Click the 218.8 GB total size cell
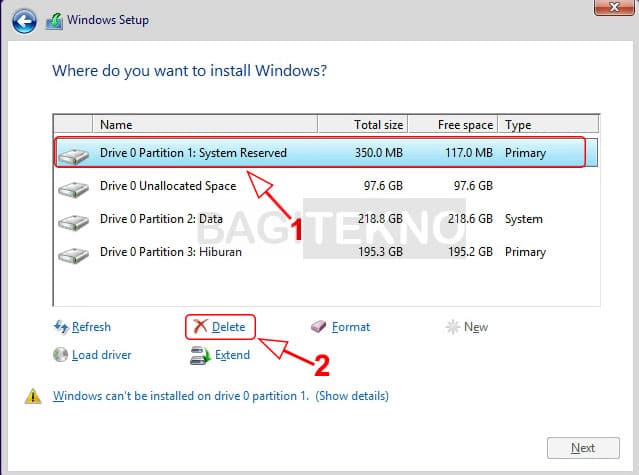The image size is (639, 475). click(x=380, y=219)
